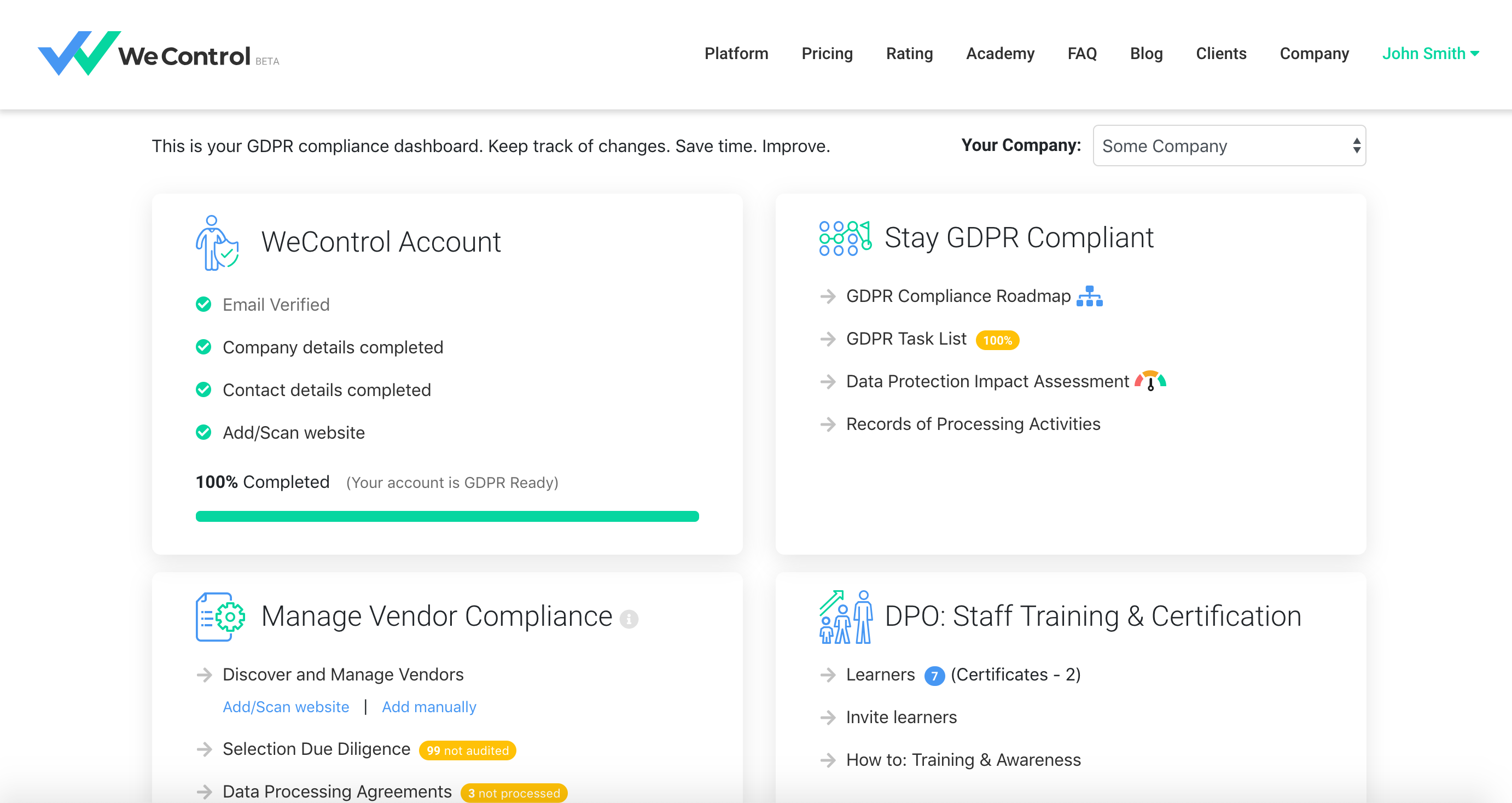The image size is (1512, 803).
Task: Open the roadmap sitemap icon
Action: [1089, 296]
